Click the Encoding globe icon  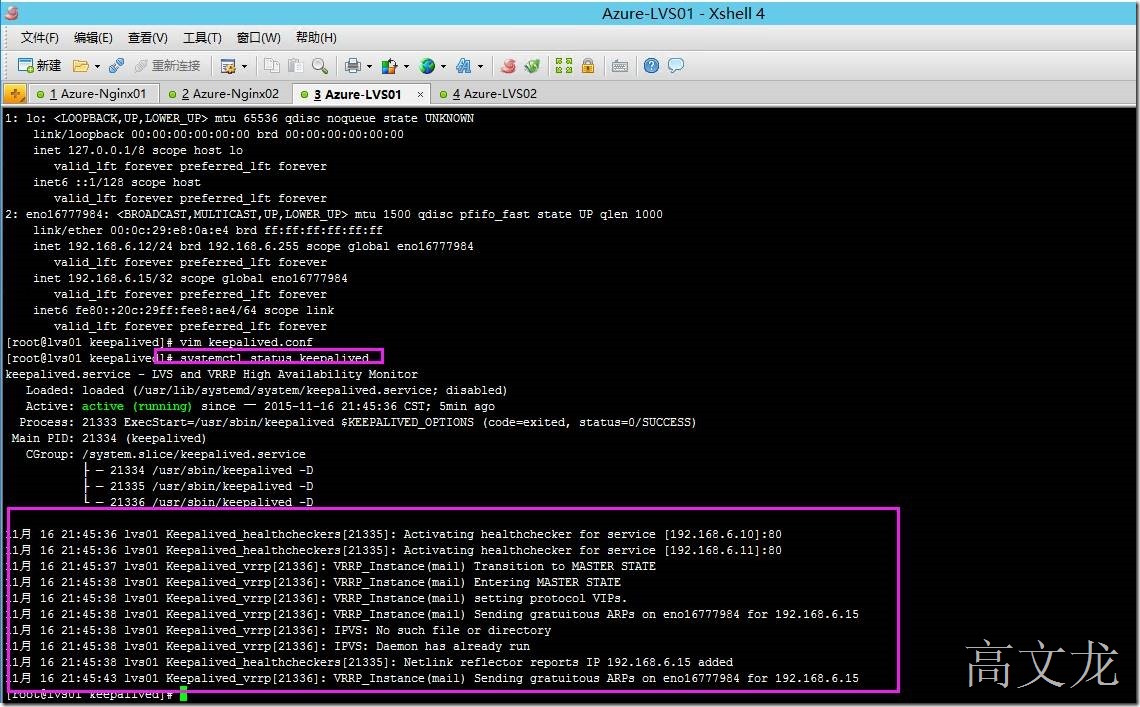[427, 66]
